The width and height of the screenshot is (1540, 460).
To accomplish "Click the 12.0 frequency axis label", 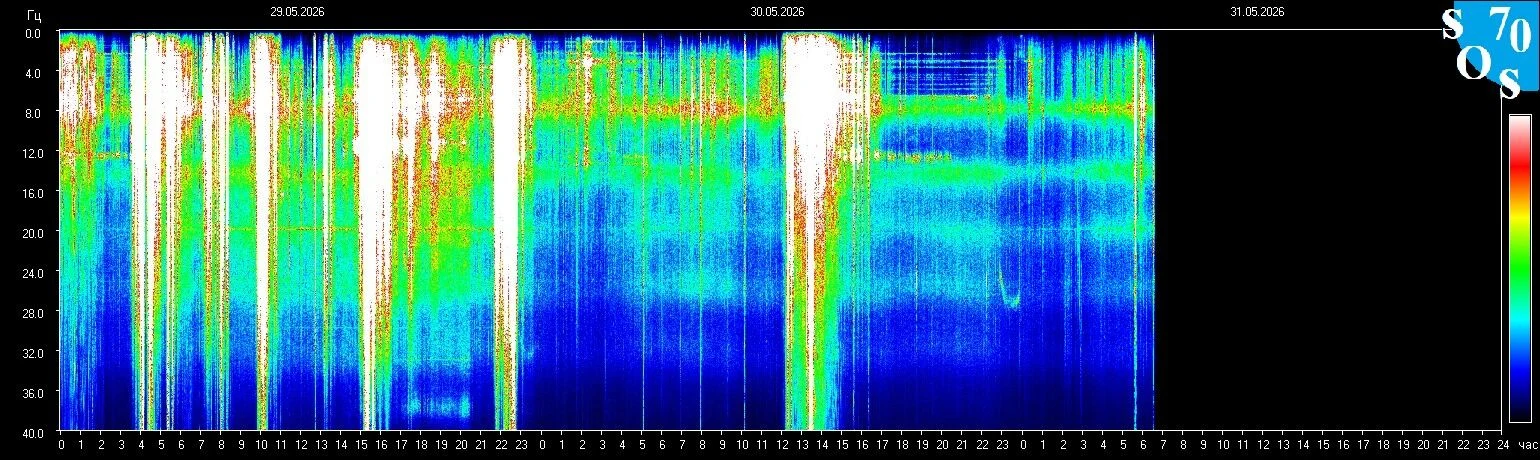I will tap(31, 153).
